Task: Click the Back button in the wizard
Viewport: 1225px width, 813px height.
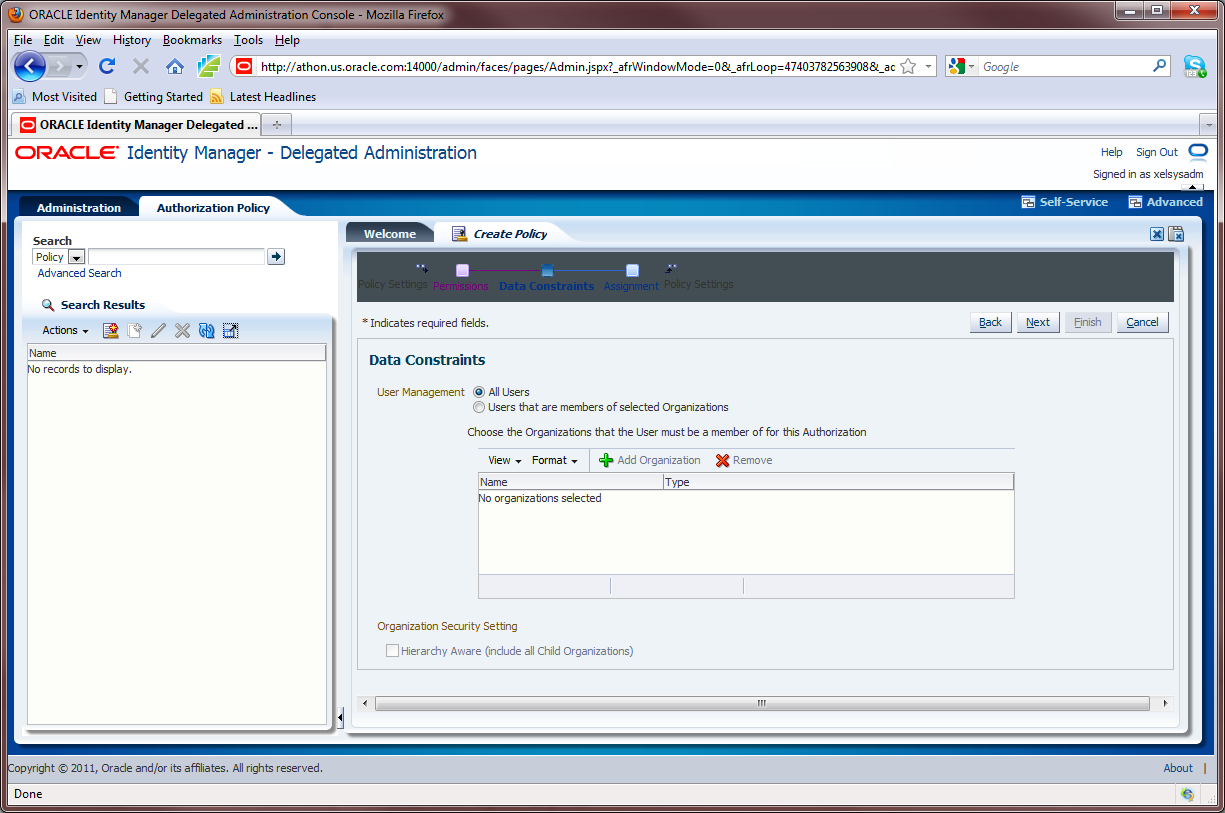Action: [x=990, y=322]
